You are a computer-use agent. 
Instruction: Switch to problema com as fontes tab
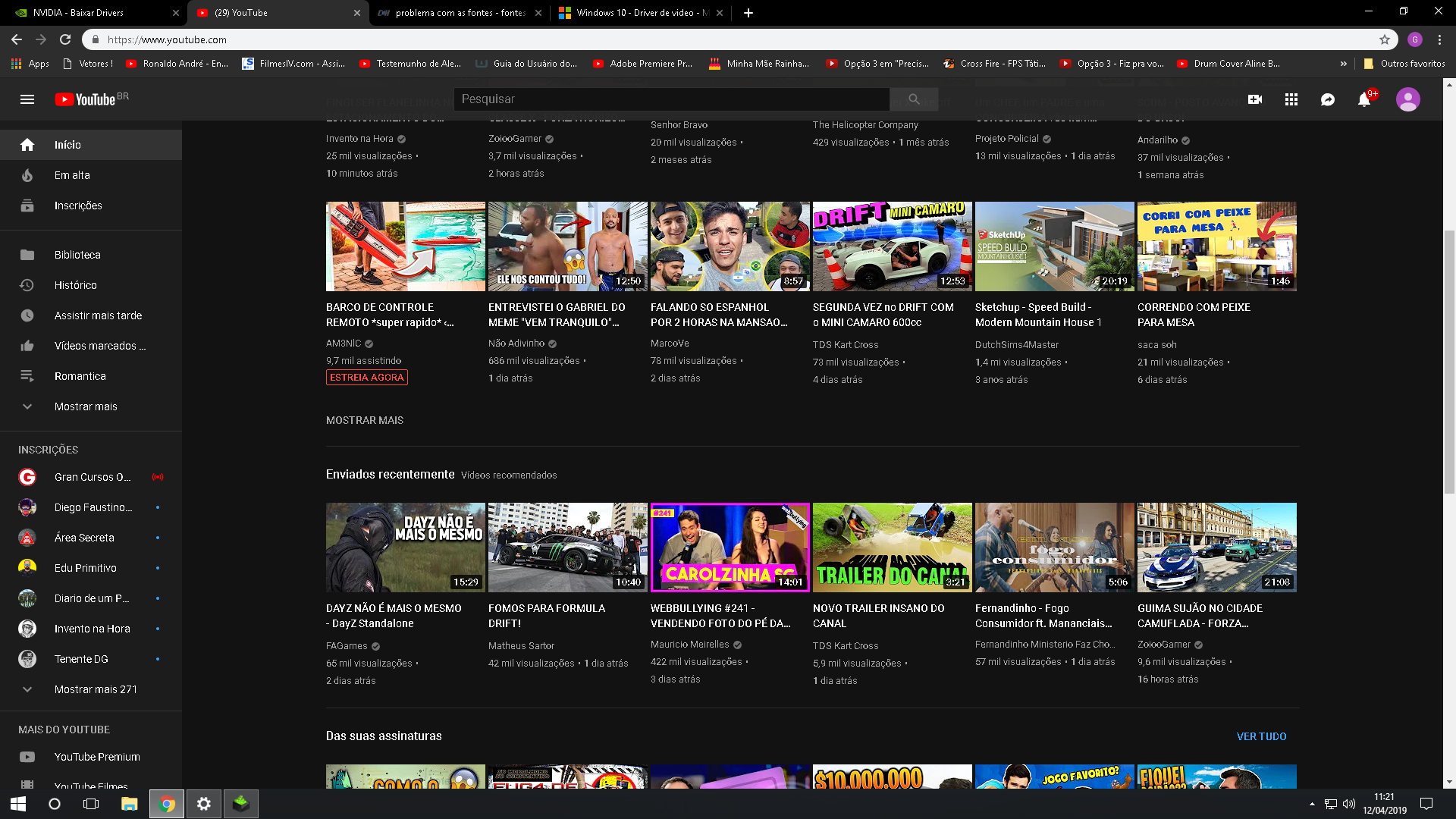(x=460, y=13)
